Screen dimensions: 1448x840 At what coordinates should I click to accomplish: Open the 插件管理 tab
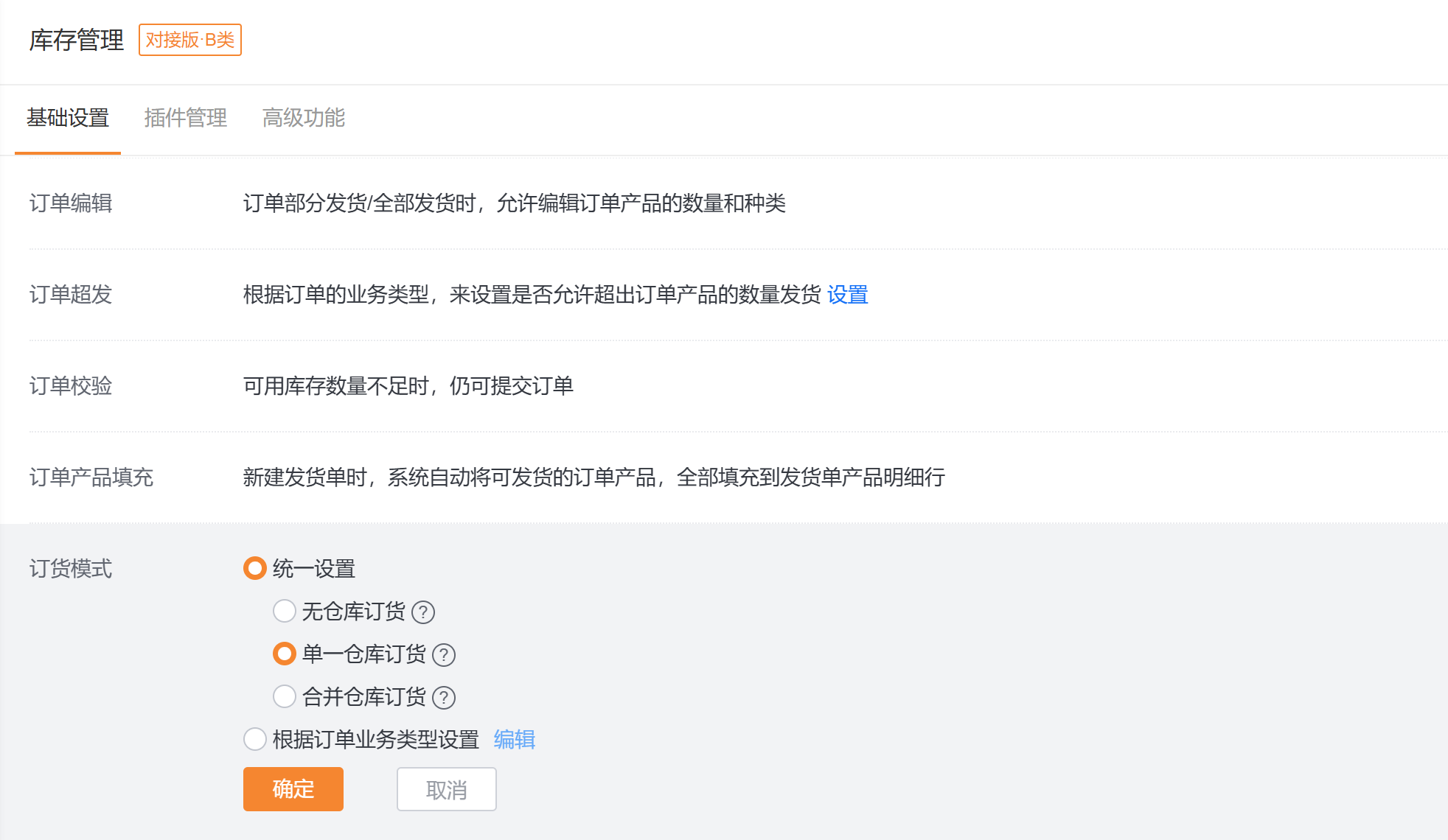click(186, 118)
